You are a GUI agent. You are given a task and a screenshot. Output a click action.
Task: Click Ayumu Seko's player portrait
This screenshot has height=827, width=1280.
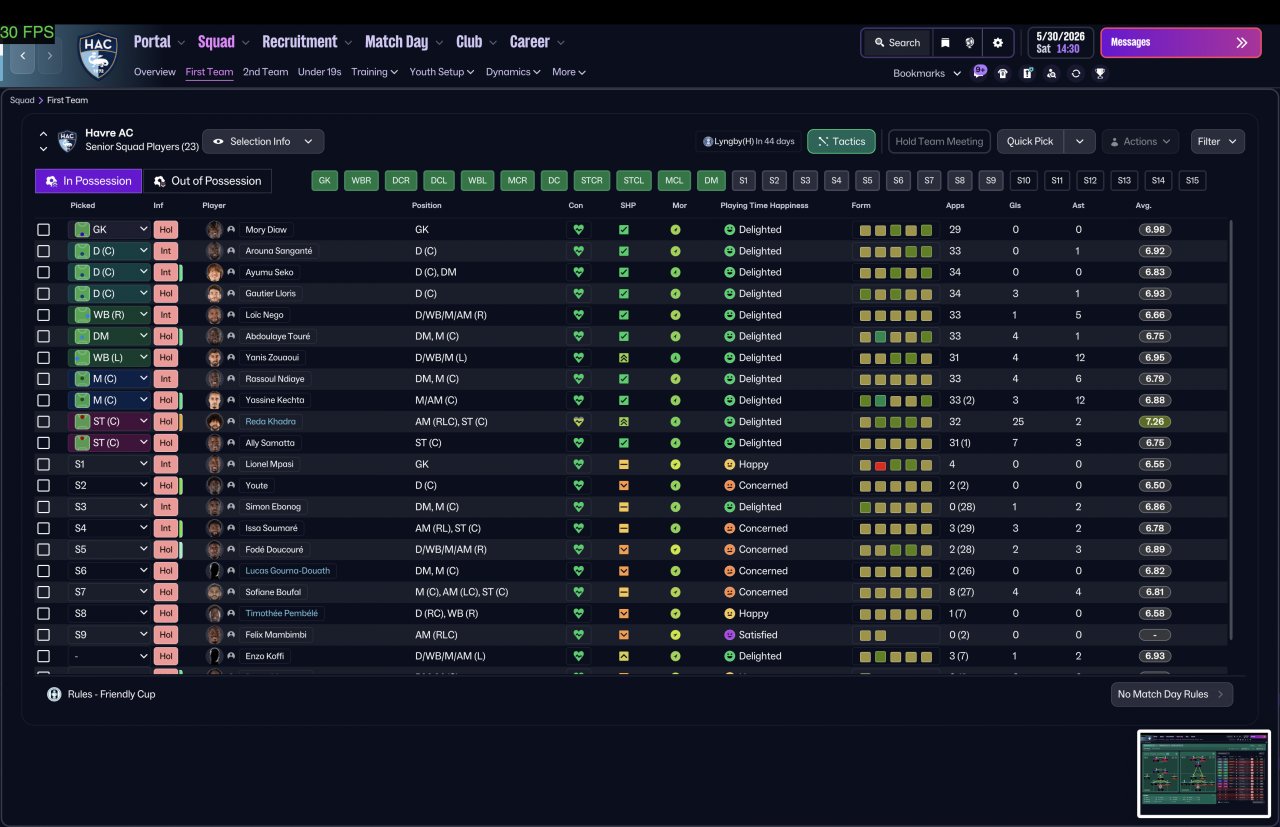click(214, 272)
